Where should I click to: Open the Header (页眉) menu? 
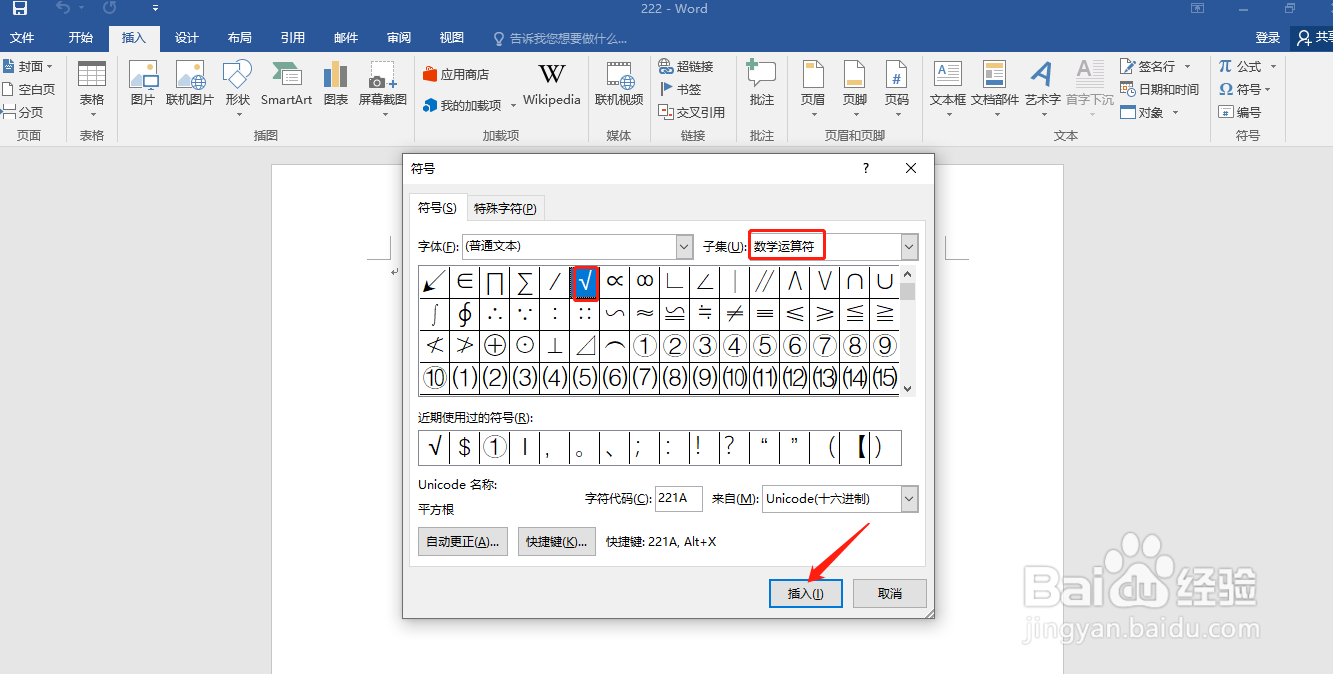813,88
